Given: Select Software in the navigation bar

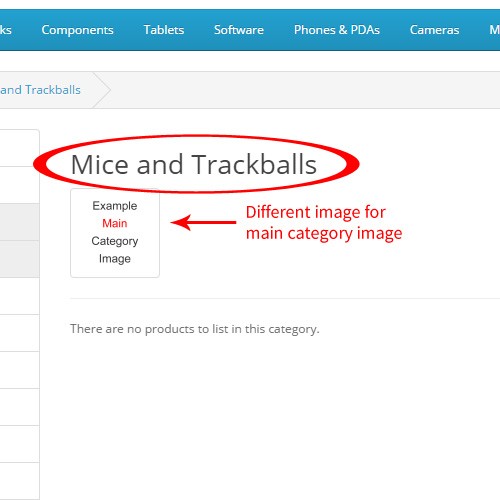Looking at the screenshot, I should (239, 30).
